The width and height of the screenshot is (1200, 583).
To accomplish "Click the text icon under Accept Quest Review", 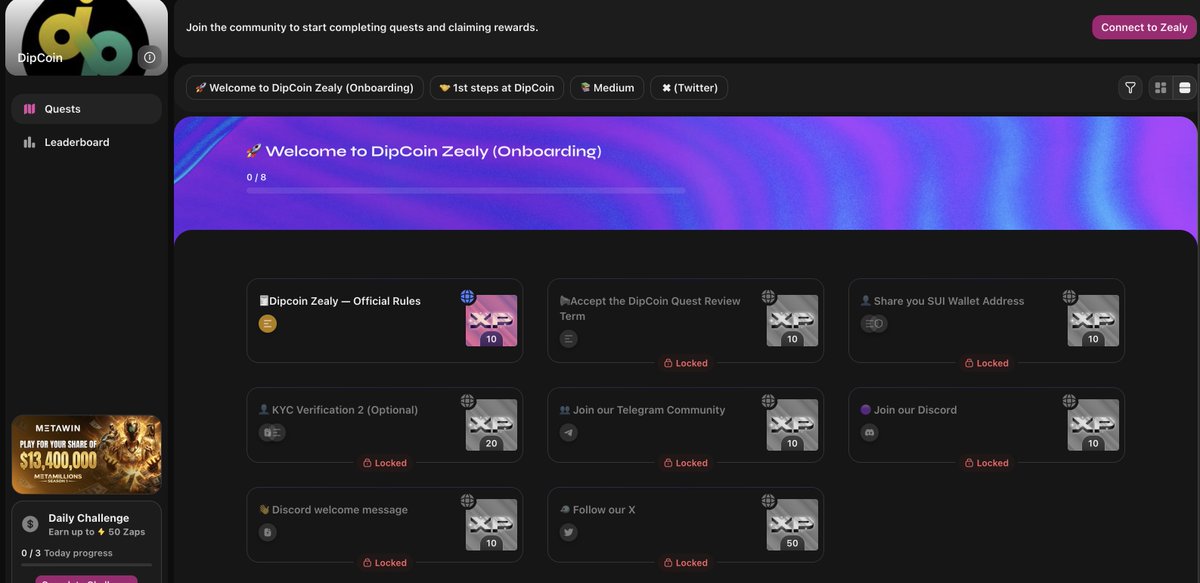I will coord(569,339).
